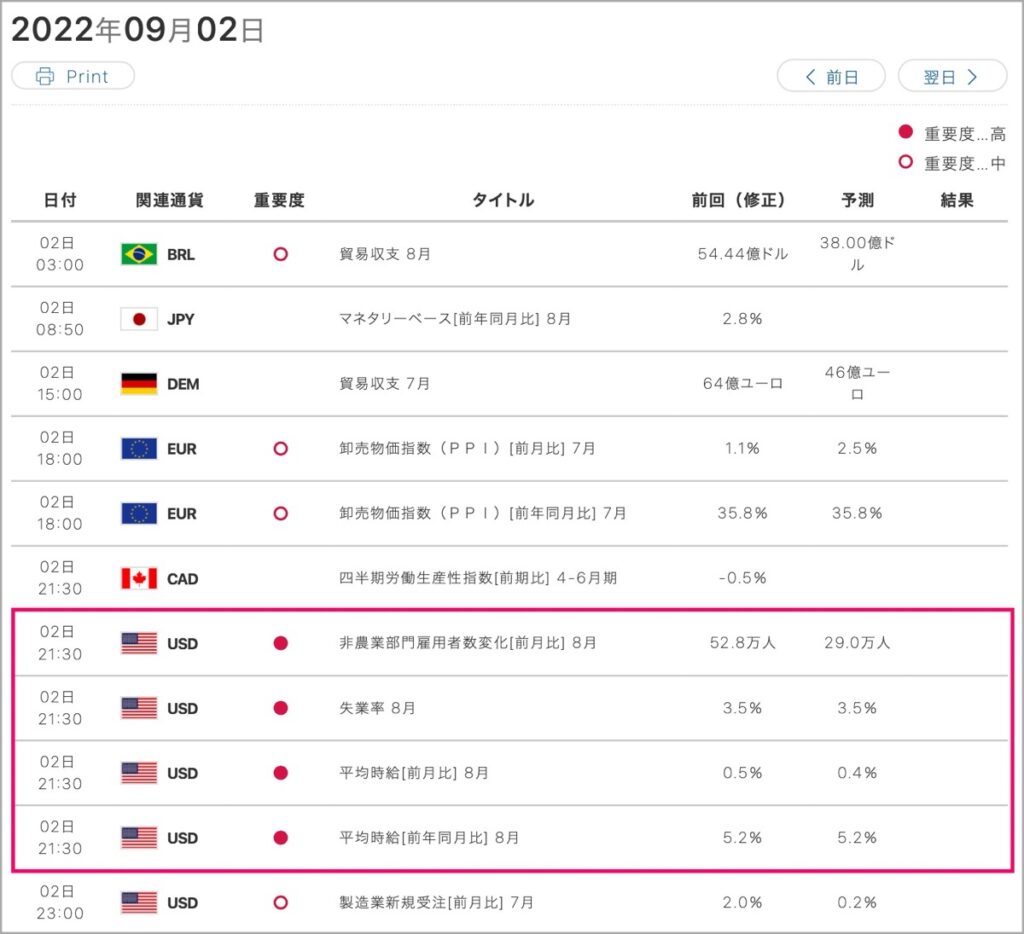
Task: Click the 予測 column header
Action: tap(857, 200)
